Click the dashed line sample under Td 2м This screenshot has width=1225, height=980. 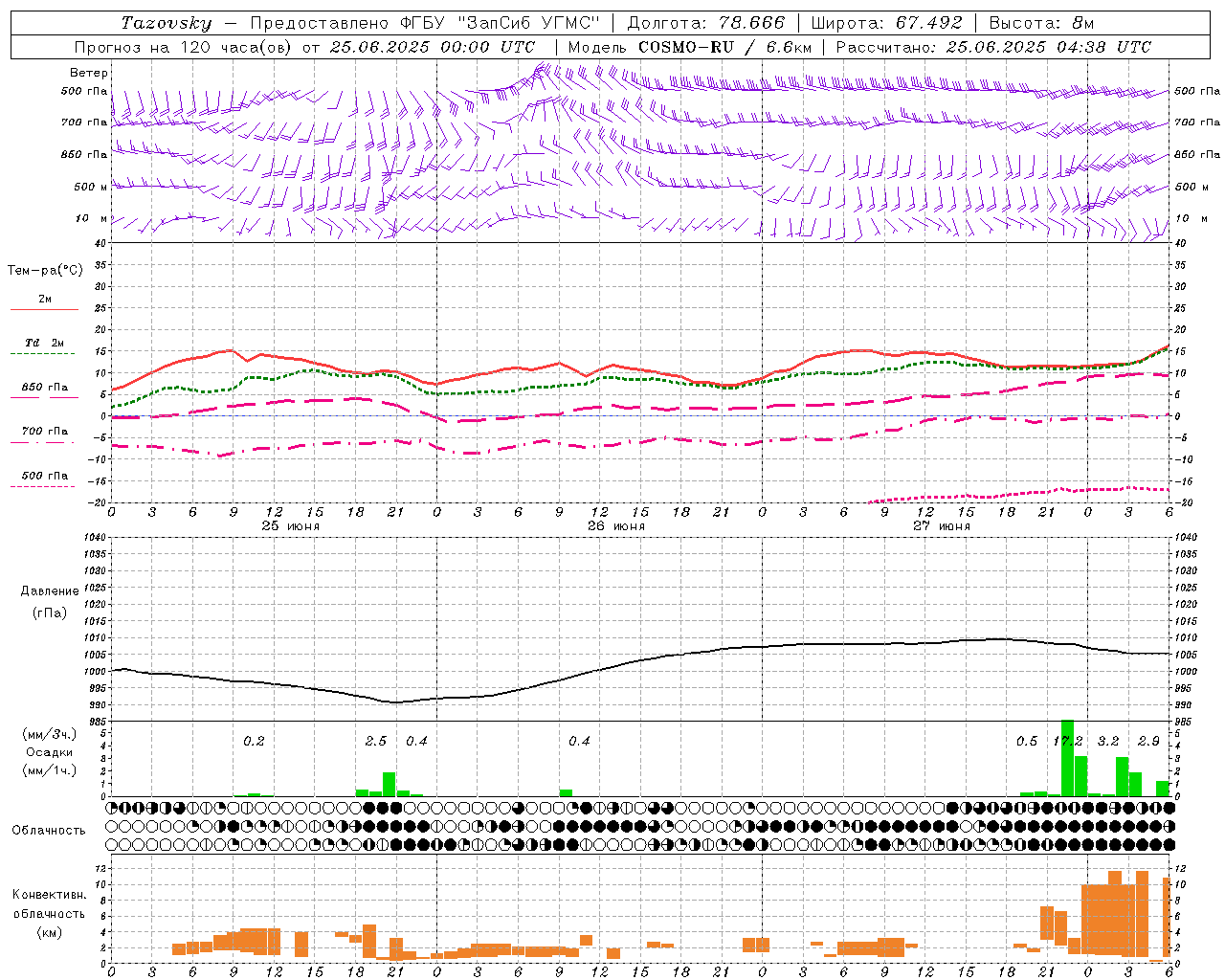click(42, 354)
